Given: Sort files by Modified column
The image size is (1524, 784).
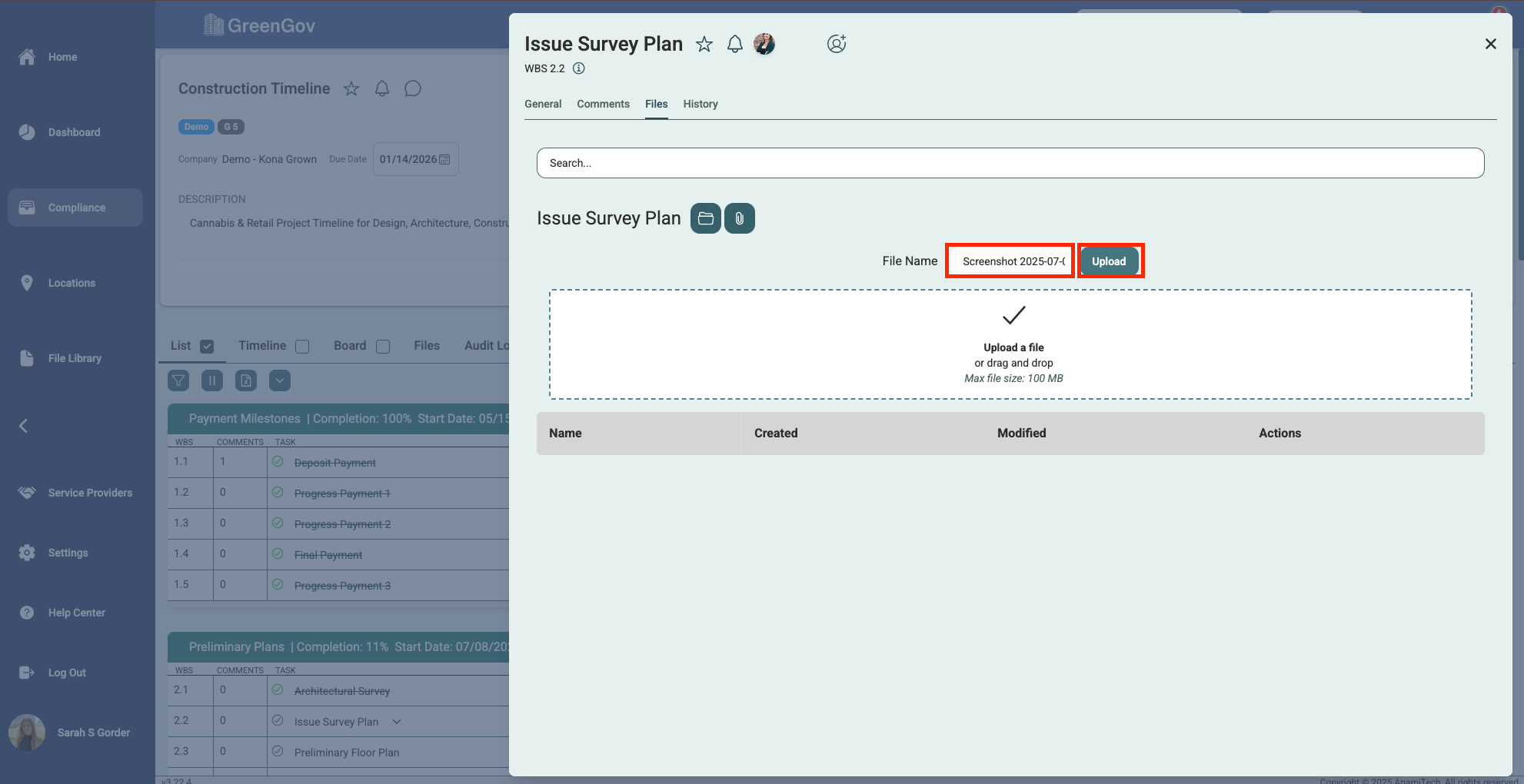Looking at the screenshot, I should click(x=1022, y=434).
